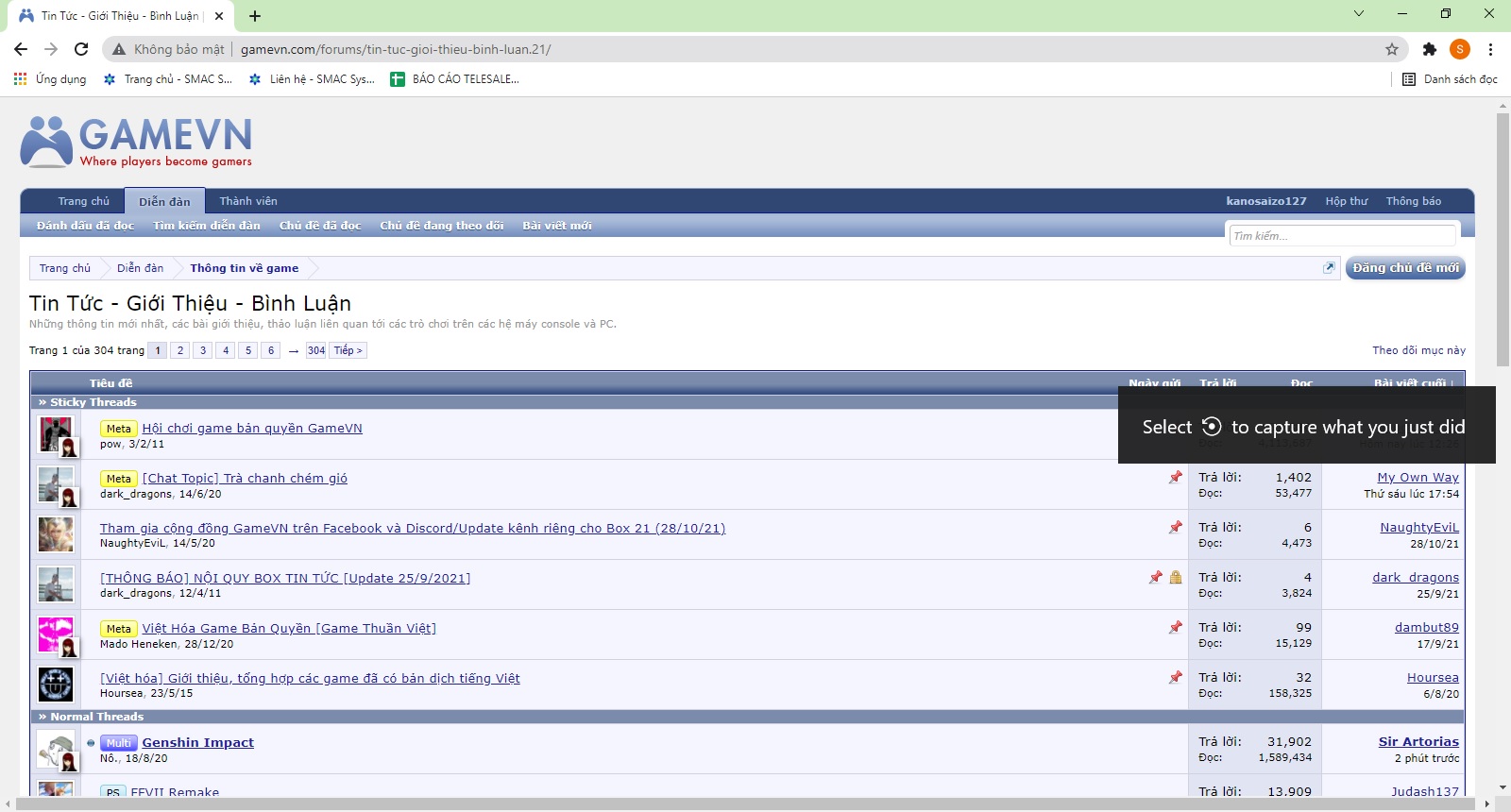Click lock icon on NỘI QUY BOX row
The image size is (1511, 812).
point(1176,578)
